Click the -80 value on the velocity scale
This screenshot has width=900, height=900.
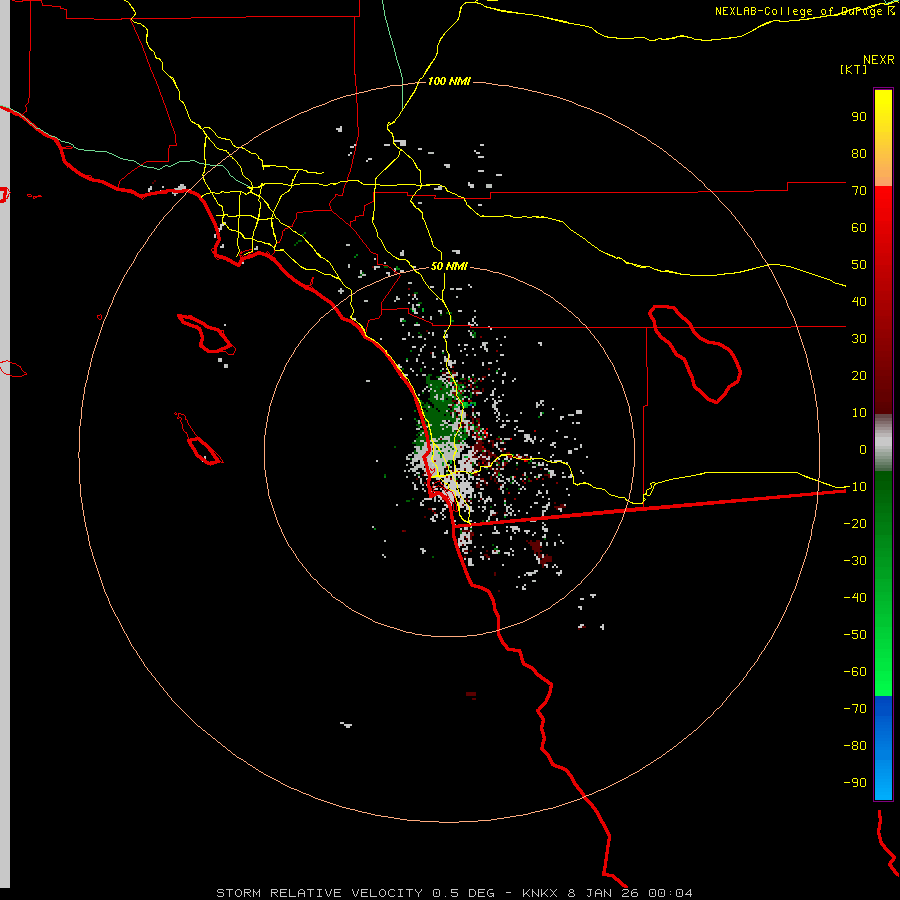[x=855, y=746]
